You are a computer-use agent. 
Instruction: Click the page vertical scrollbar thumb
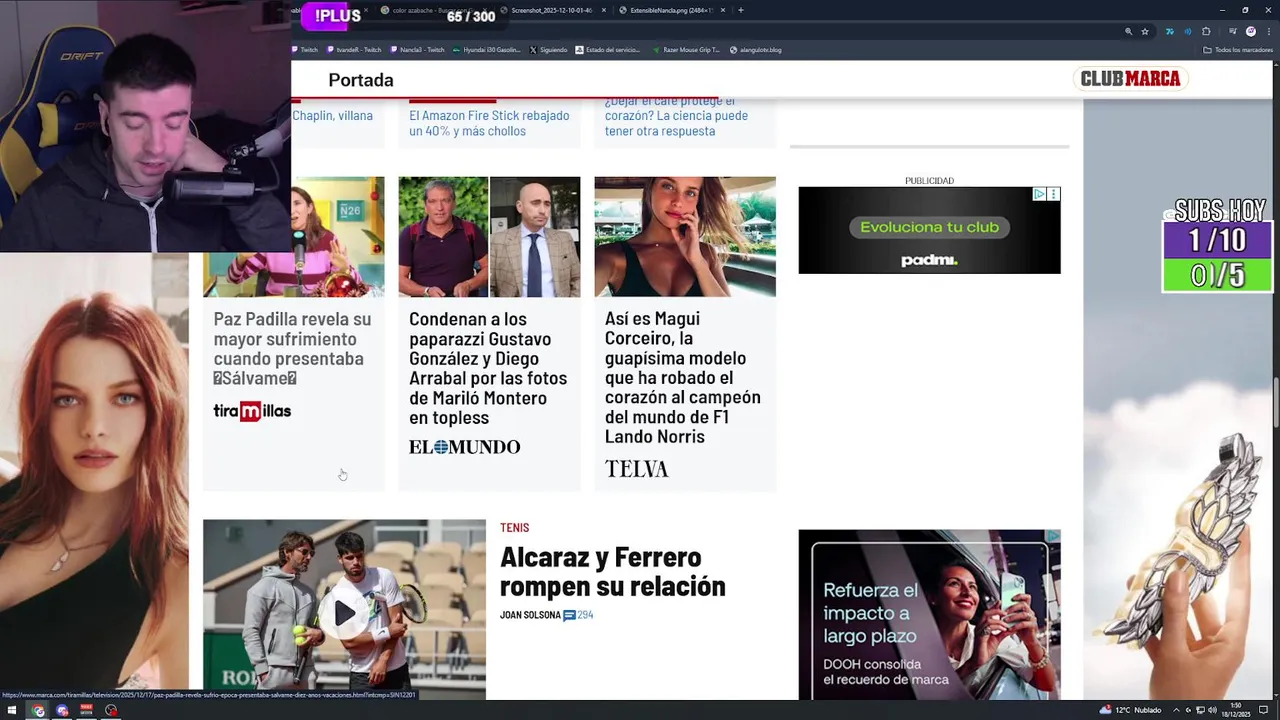(x=1276, y=404)
